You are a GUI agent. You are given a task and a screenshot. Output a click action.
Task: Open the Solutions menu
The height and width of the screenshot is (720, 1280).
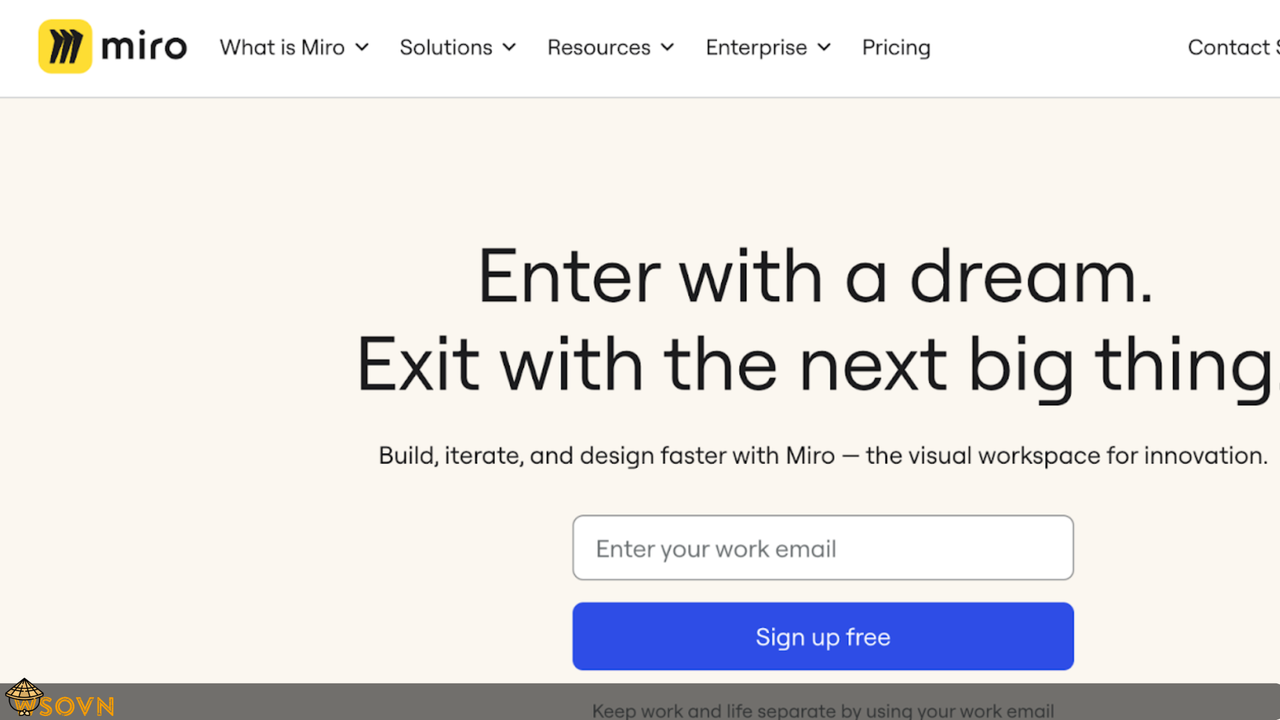click(x=458, y=47)
